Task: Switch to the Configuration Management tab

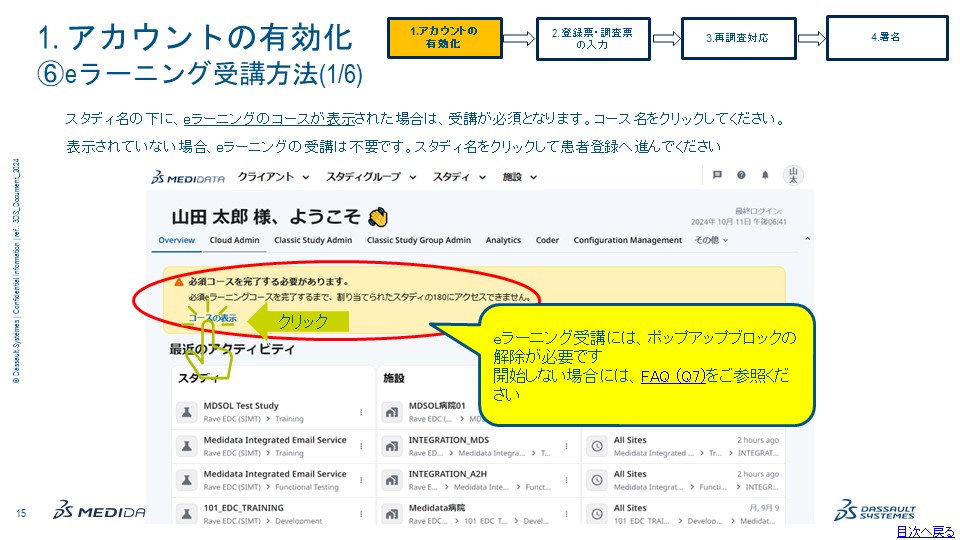Action: point(628,240)
